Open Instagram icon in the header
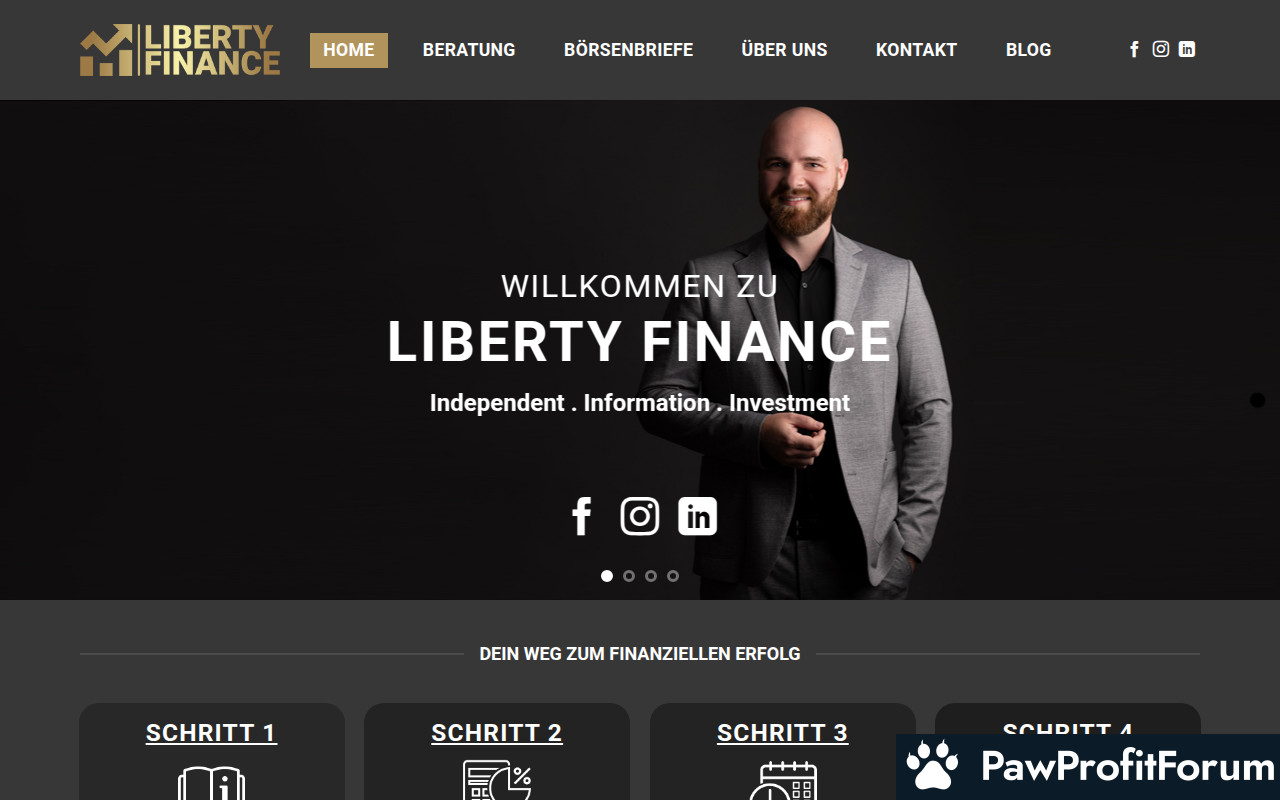This screenshot has width=1280, height=800. tap(1161, 49)
